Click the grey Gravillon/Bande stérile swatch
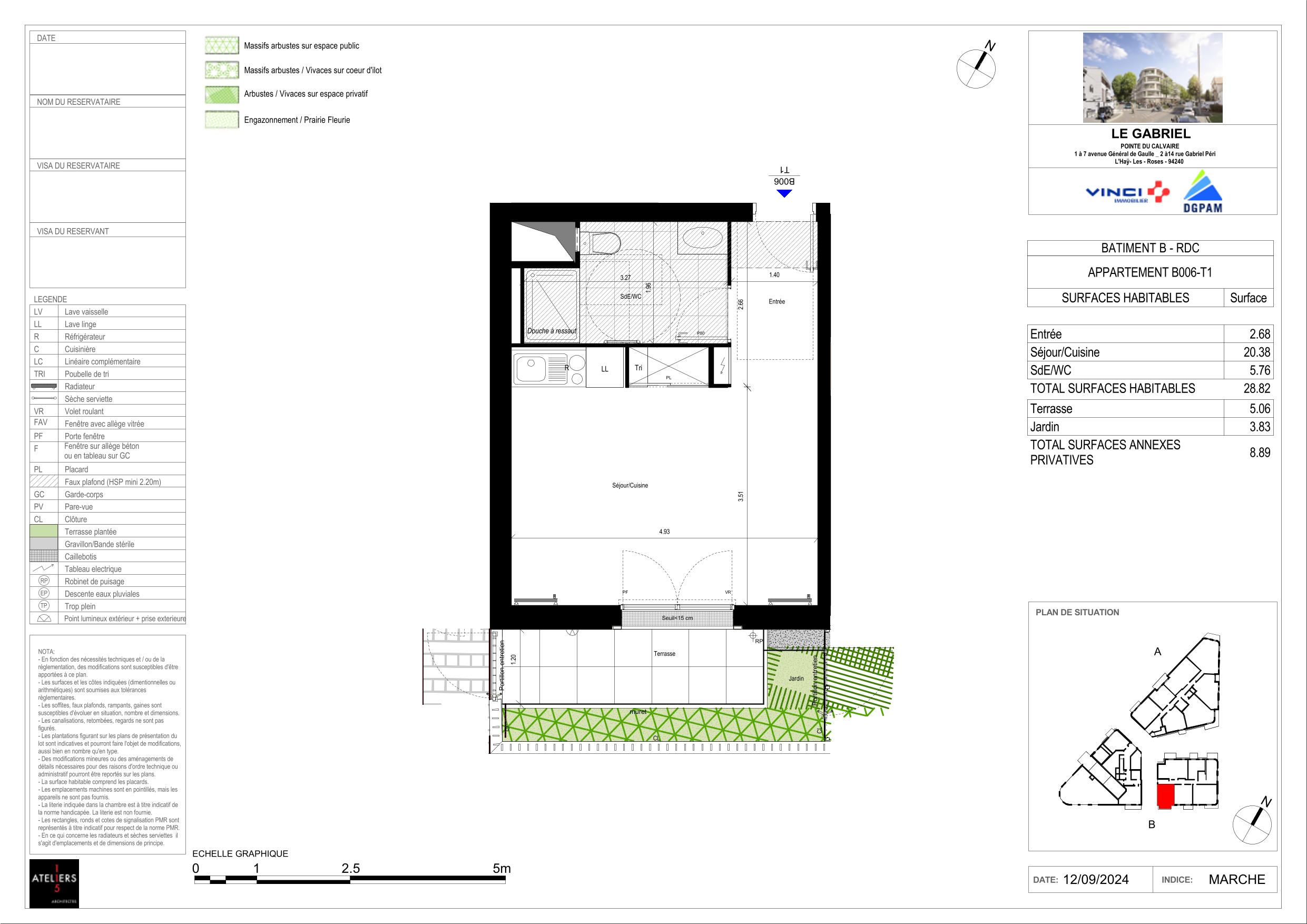Viewport: 1307px width, 924px height. (x=44, y=544)
